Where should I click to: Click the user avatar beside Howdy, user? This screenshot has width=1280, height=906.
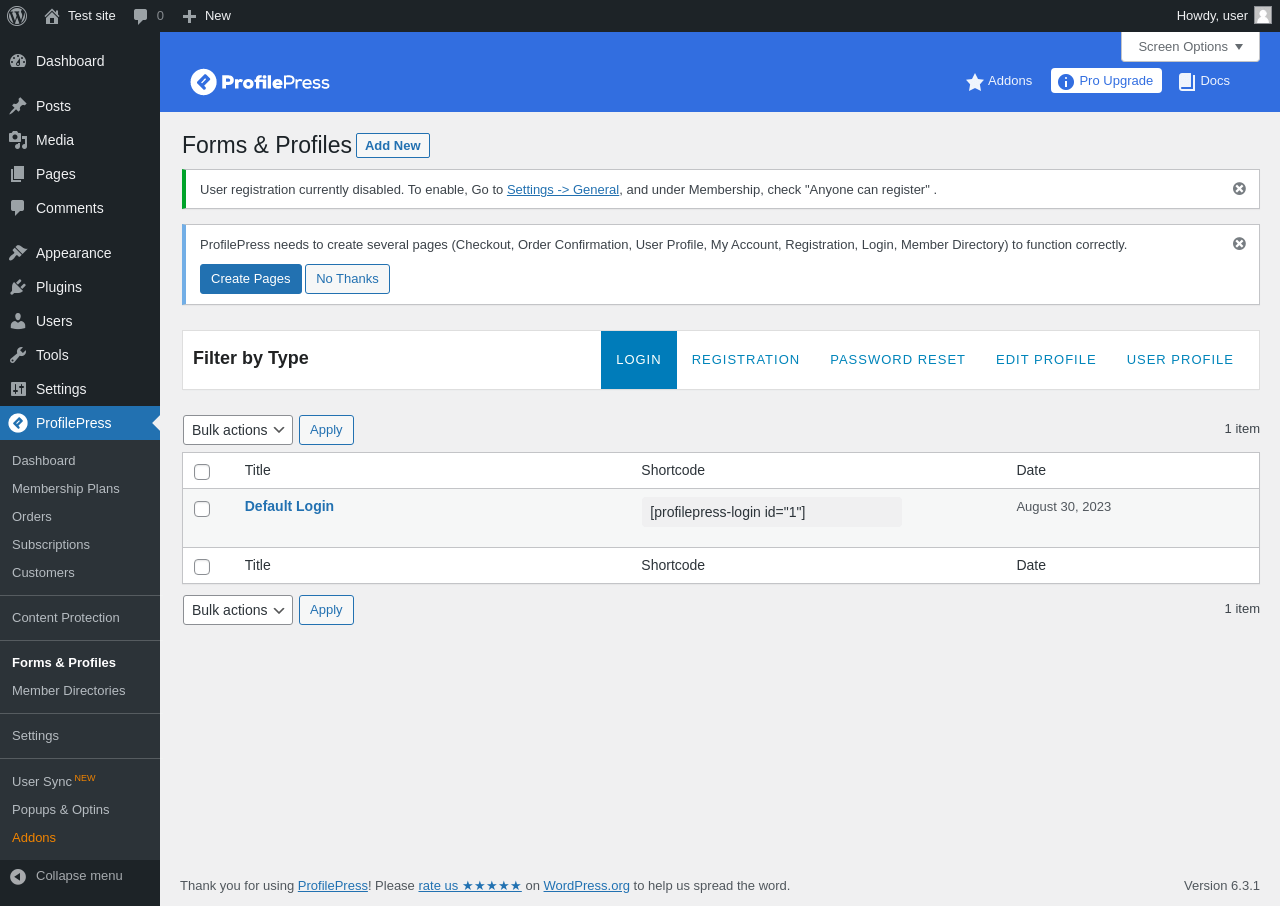pyautogui.click(x=1263, y=15)
